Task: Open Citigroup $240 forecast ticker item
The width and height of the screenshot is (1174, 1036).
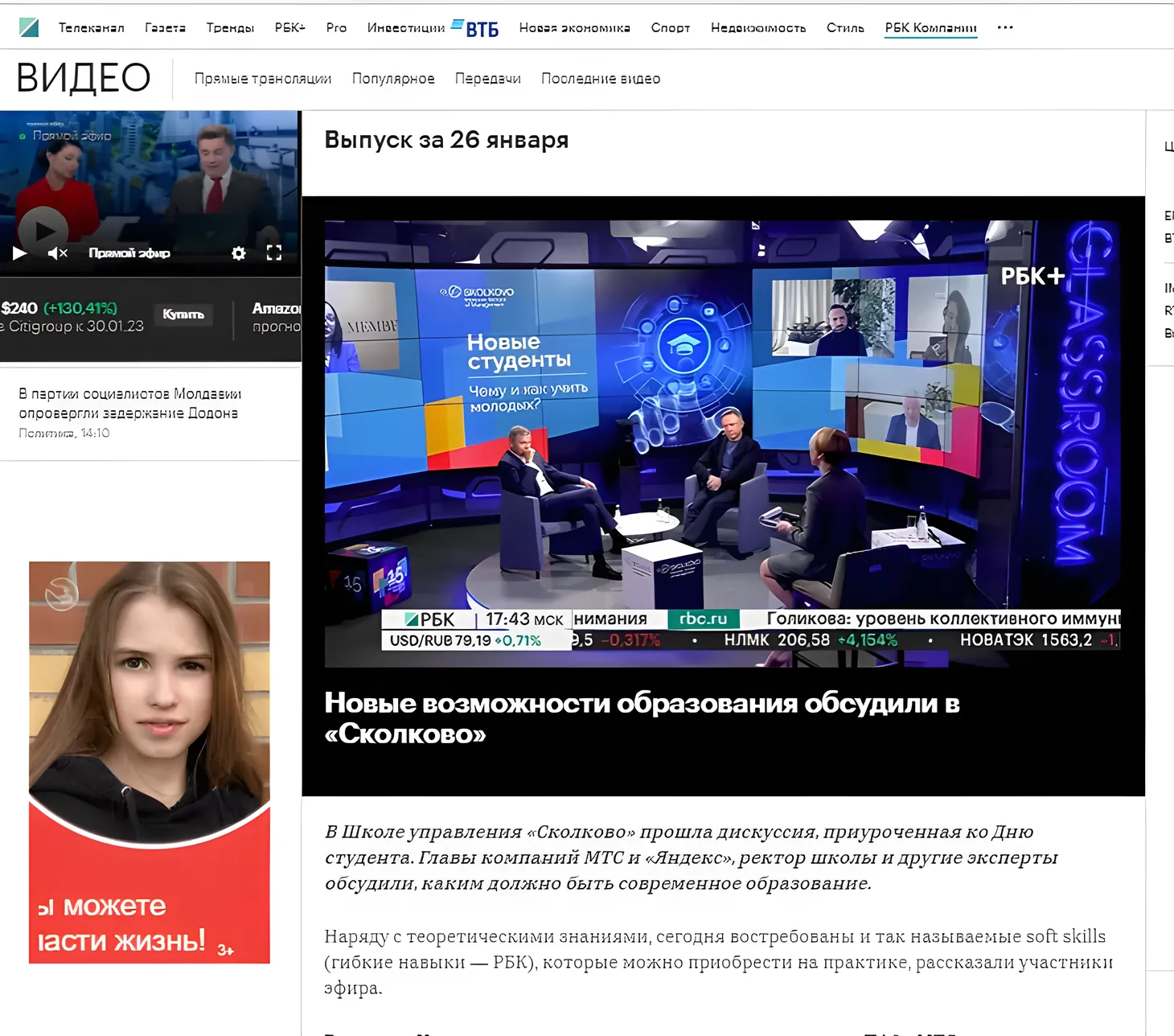Action: tap(72, 317)
